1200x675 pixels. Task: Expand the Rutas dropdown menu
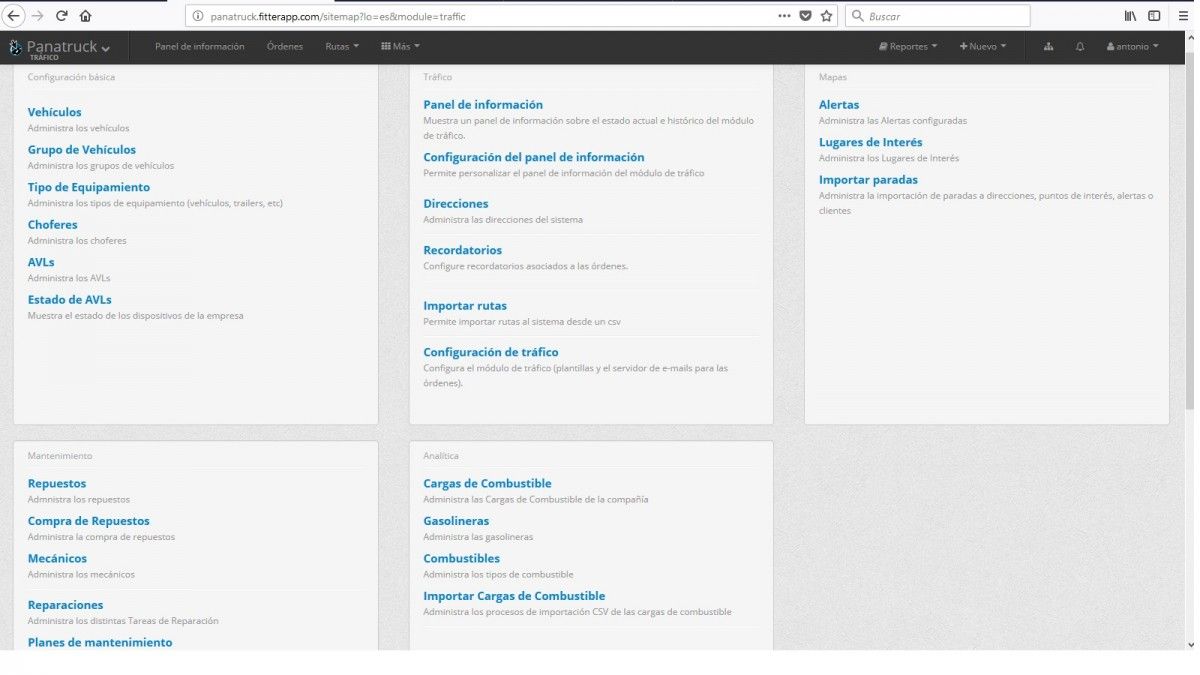pyautogui.click(x=341, y=47)
